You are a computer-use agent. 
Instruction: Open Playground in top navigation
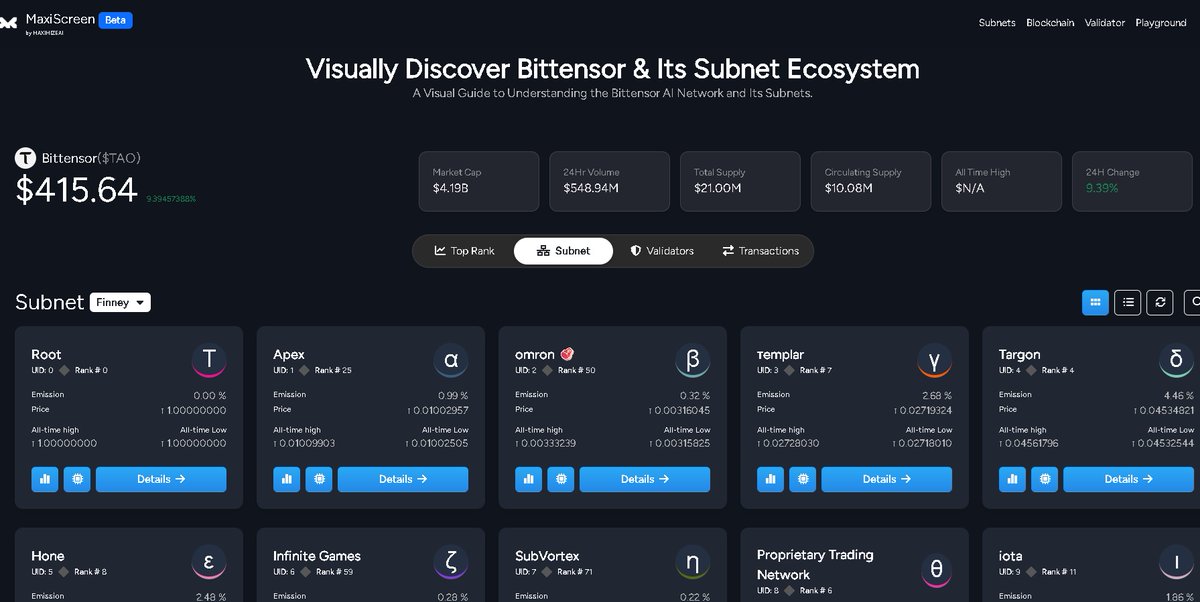[x=1161, y=22]
